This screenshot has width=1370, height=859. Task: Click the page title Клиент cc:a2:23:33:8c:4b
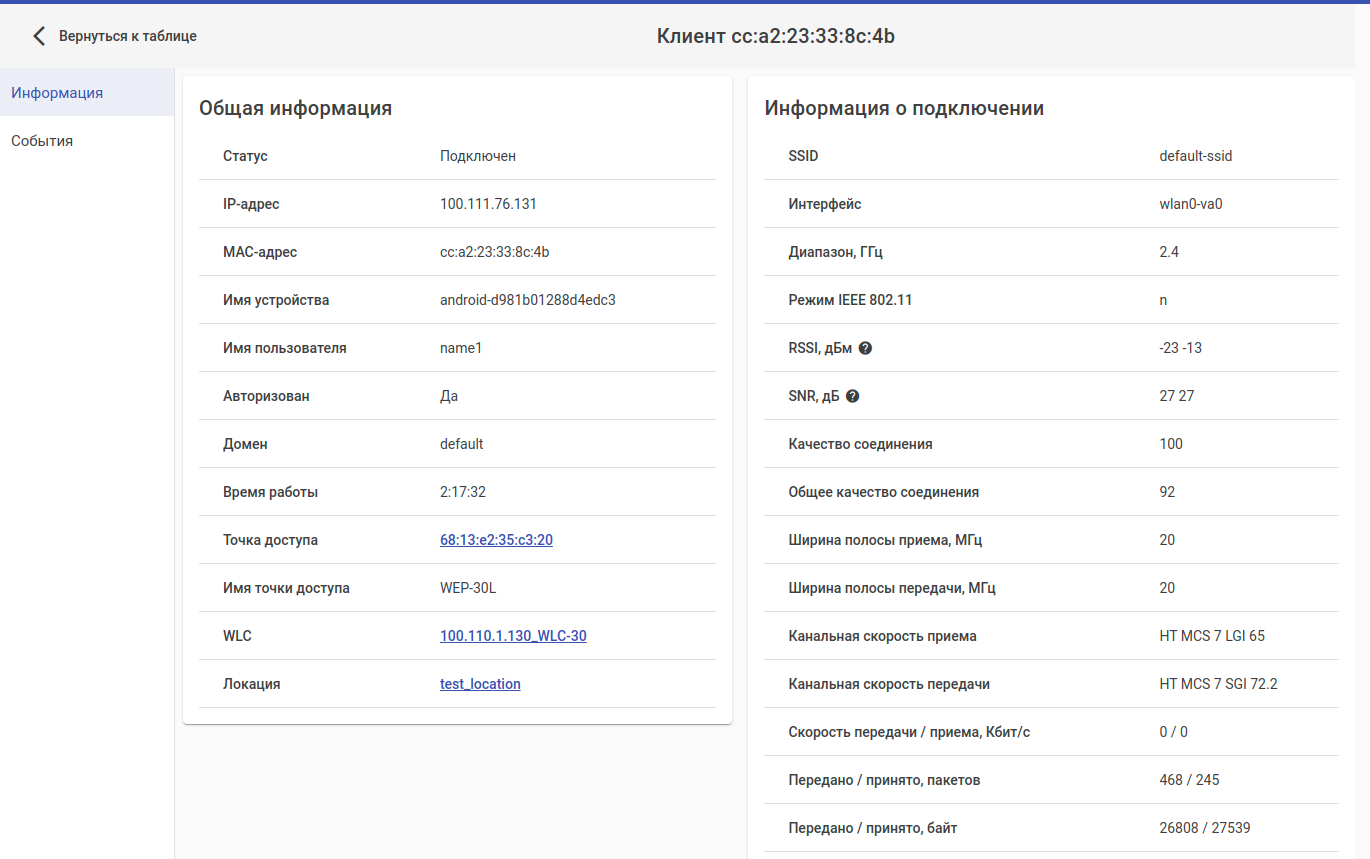click(x=775, y=37)
